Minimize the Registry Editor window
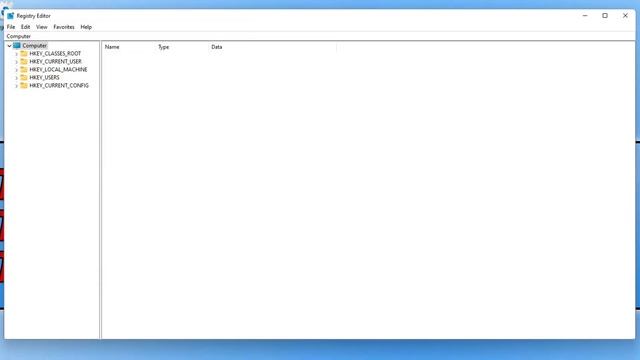Screen dimensions: 640x360 pos(585,16)
